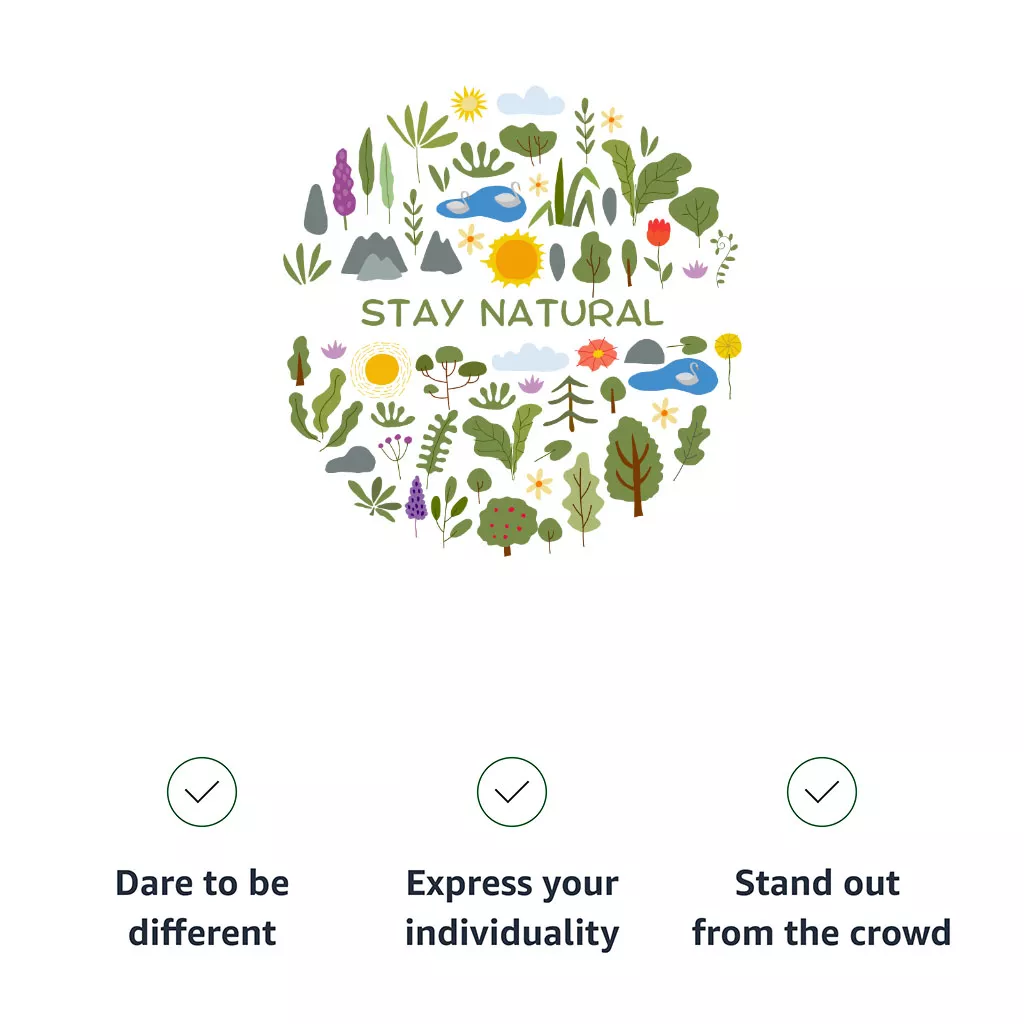Select the round tree with red berries
The image size is (1024, 1024).
point(507,521)
